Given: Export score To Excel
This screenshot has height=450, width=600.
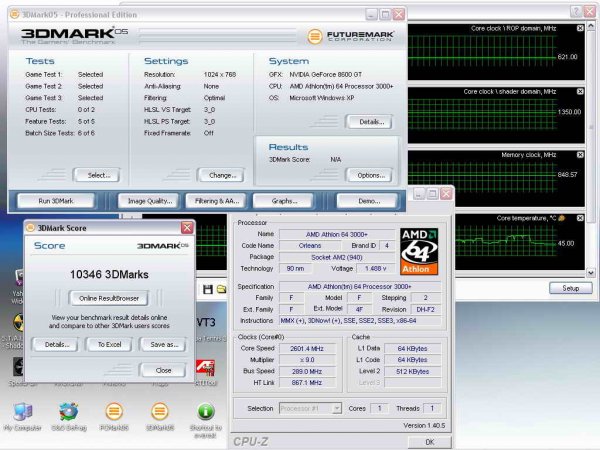Looking at the screenshot, I should click(109, 344).
